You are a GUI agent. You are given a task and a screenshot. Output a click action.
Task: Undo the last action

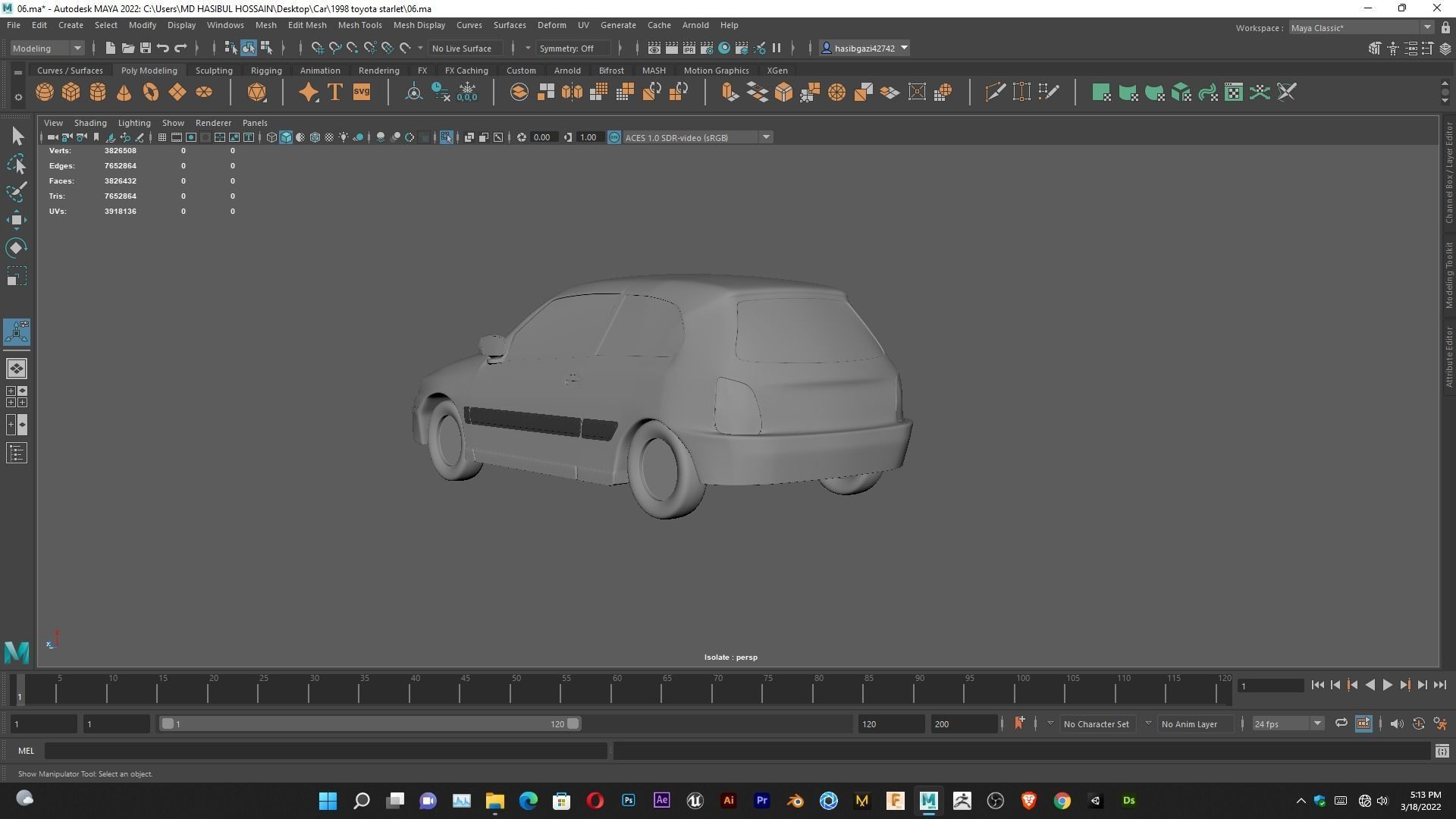tap(162, 48)
